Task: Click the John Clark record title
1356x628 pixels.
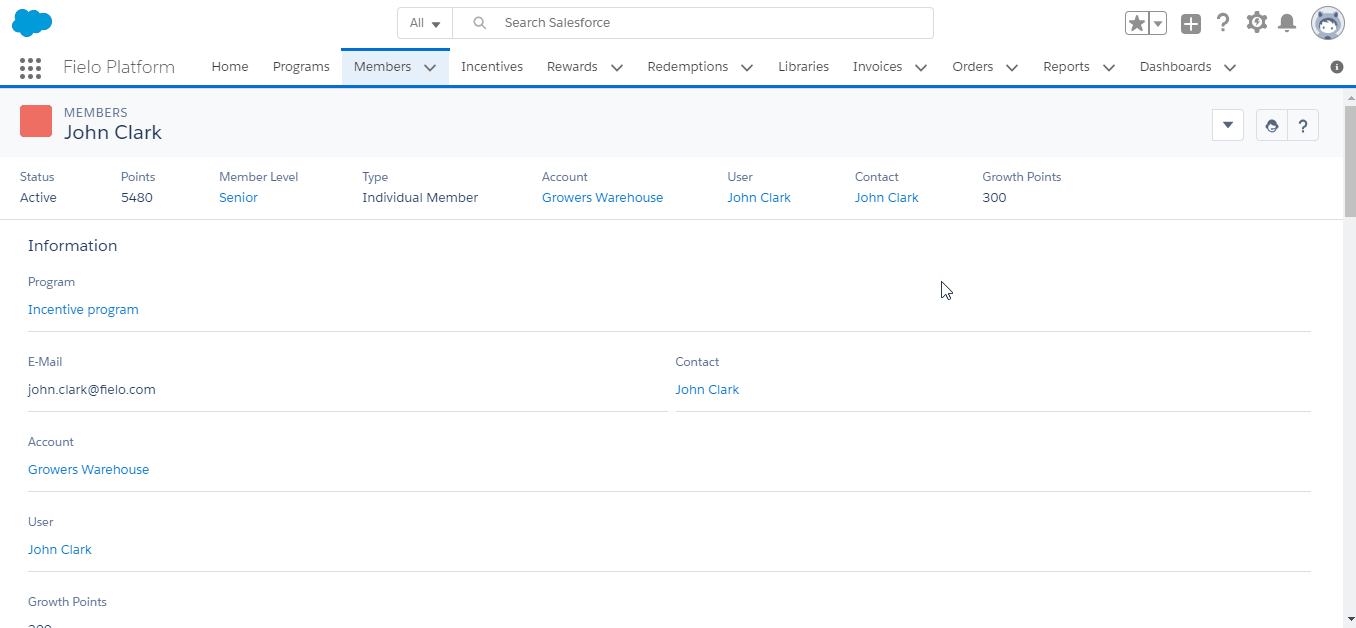Action: pyautogui.click(x=113, y=133)
